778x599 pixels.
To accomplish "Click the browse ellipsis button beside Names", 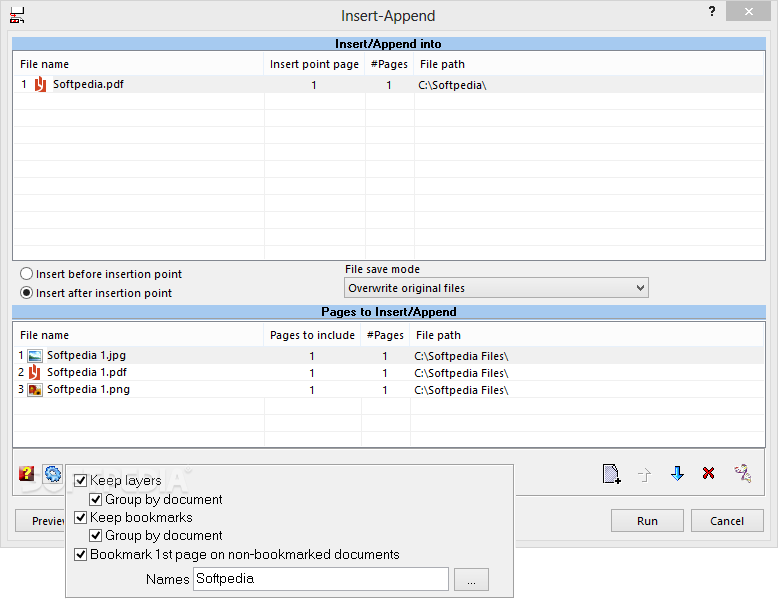I will pyautogui.click(x=471, y=579).
